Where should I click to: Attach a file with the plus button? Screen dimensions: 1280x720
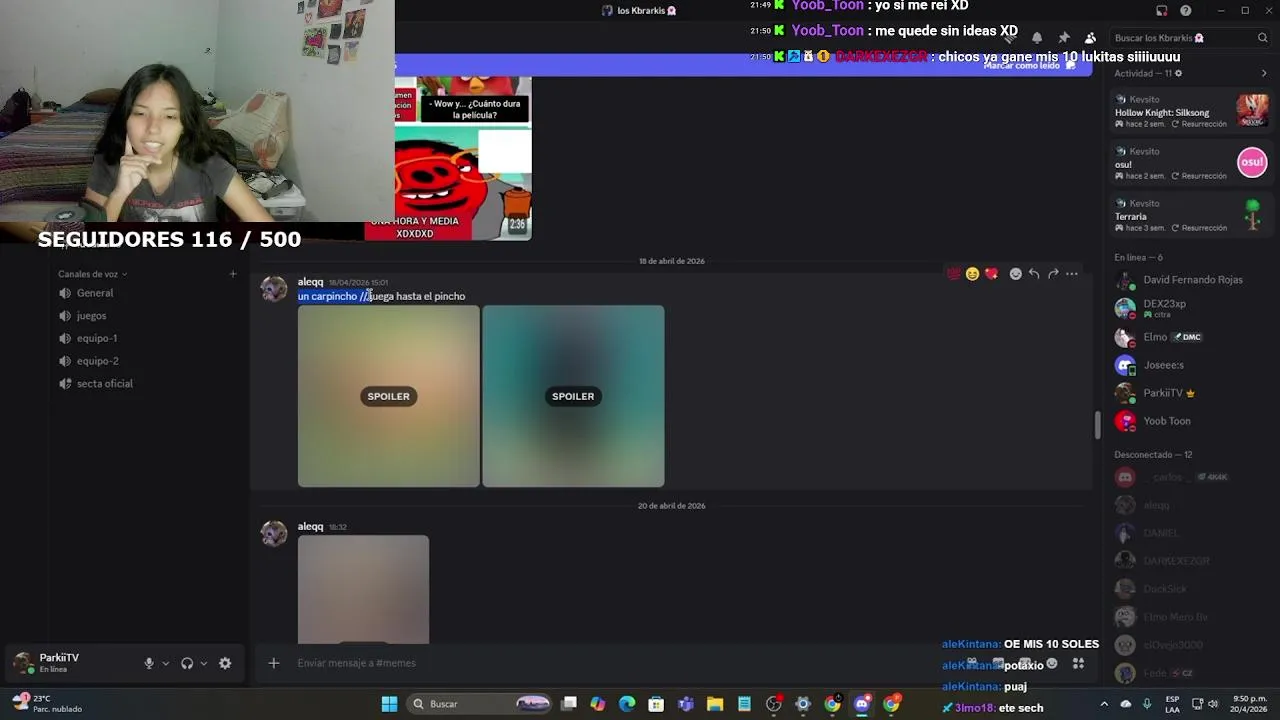[x=273, y=663]
